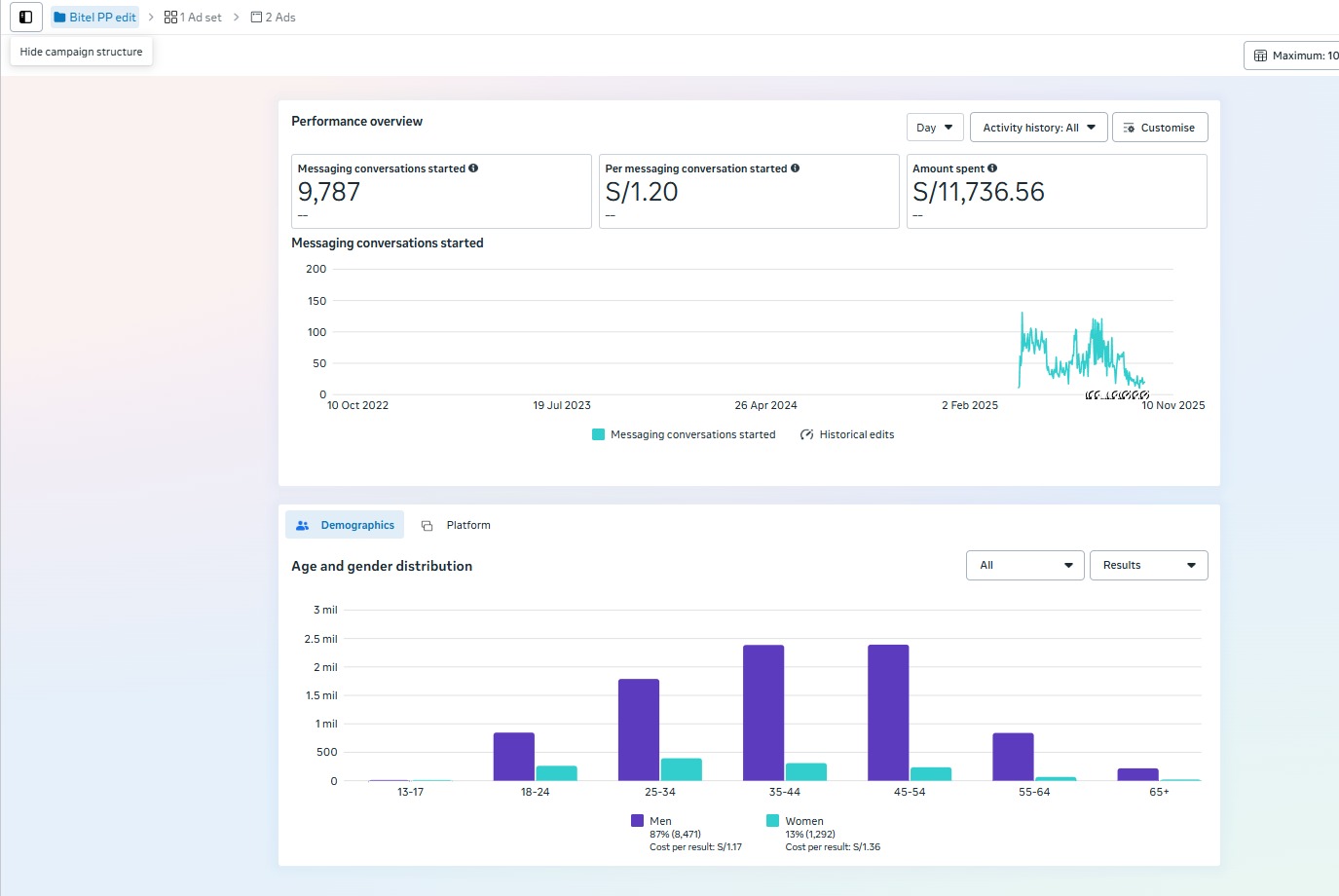Click the Historical edits legend icon

pyautogui.click(x=806, y=434)
